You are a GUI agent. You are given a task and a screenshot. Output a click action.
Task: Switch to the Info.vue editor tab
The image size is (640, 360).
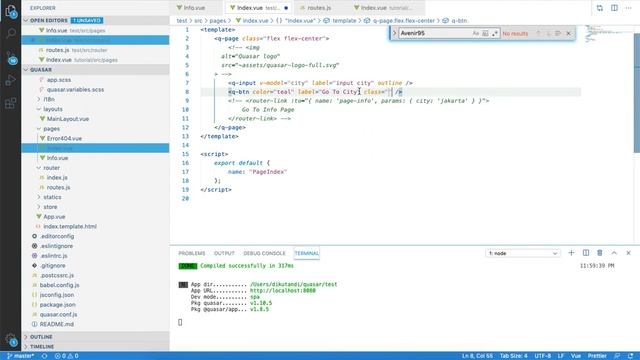click(x=194, y=8)
